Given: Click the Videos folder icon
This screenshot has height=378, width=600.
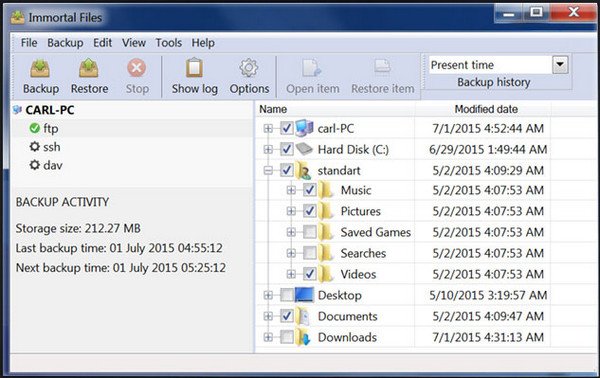Looking at the screenshot, I should click(326, 274).
